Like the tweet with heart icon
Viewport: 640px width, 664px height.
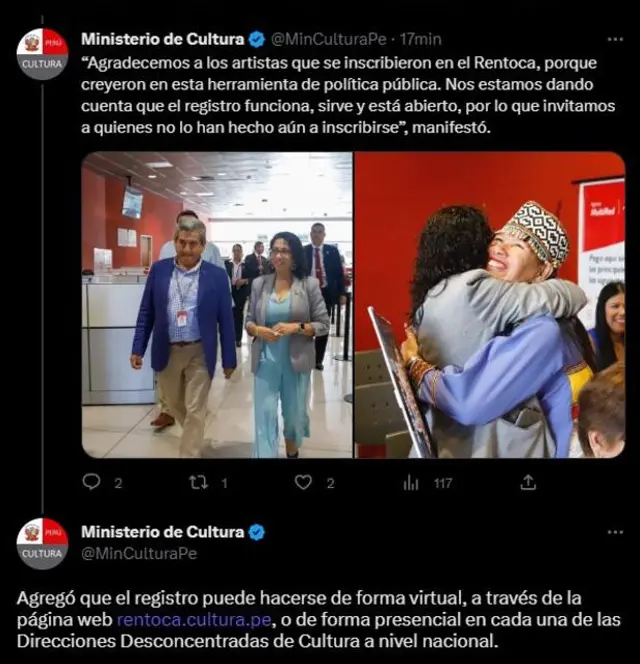303,482
